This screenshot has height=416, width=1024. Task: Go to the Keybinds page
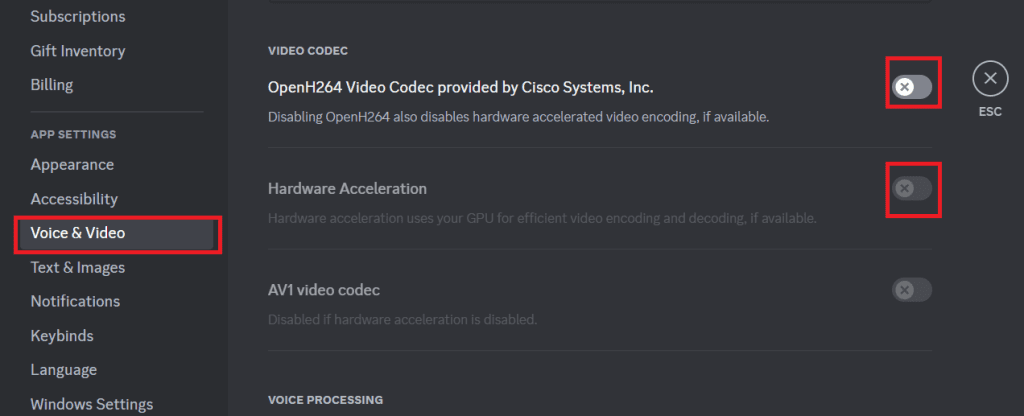pyautogui.click(x=62, y=335)
